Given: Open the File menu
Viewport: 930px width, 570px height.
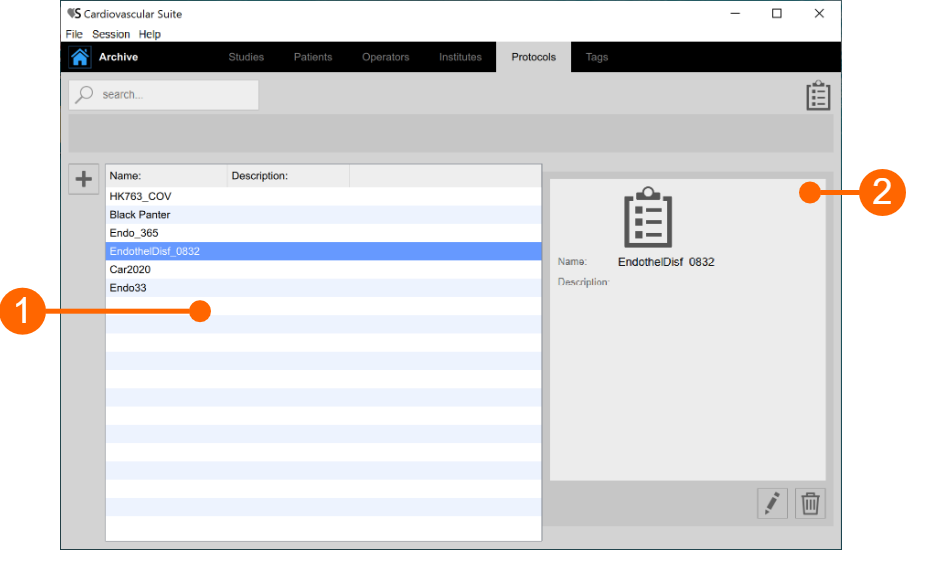Looking at the screenshot, I should click(x=74, y=34).
